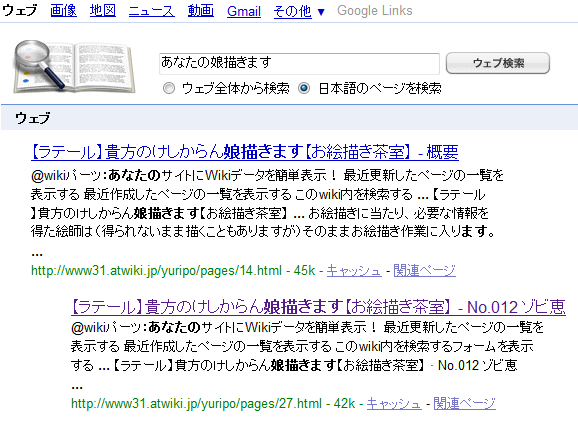This screenshot has width=578, height=424.
Task: Open the 関連ページ link for pages/14.html
Action: pos(424,271)
